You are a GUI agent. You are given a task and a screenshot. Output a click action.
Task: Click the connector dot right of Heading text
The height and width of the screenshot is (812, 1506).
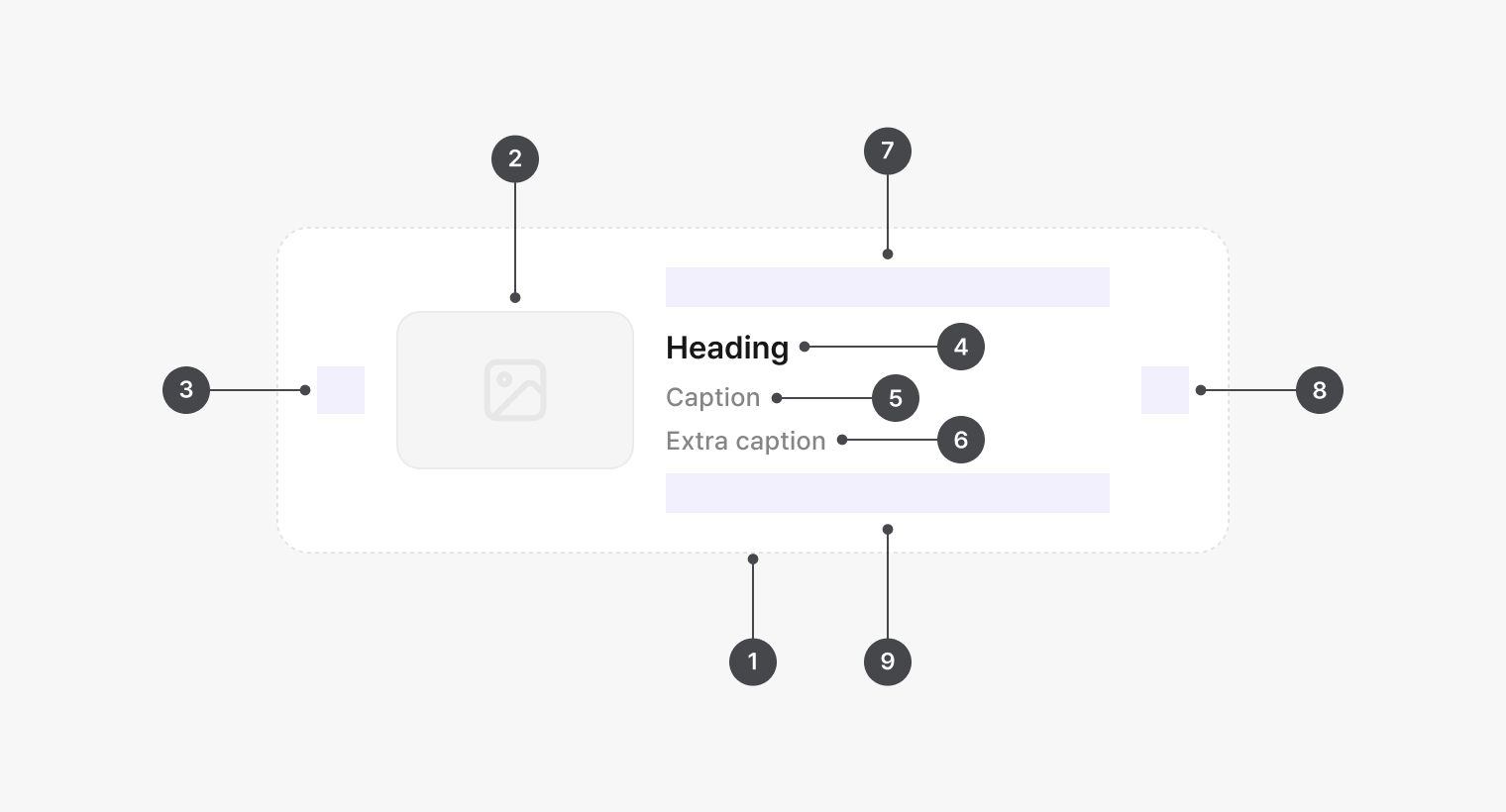pos(805,347)
